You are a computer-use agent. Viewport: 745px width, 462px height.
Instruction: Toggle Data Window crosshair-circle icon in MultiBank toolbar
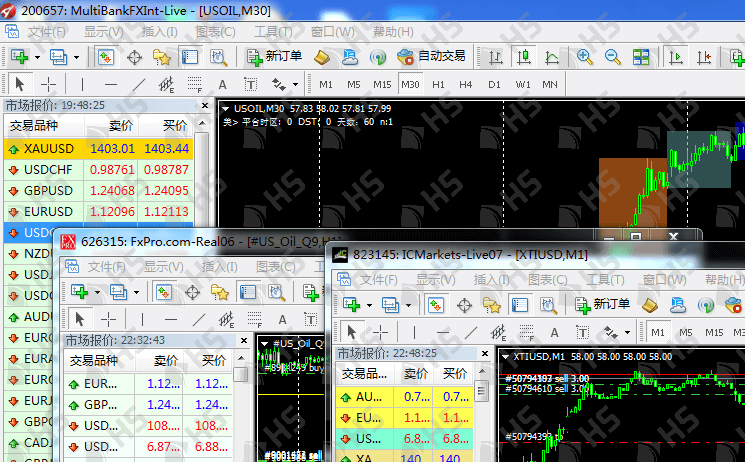click(x=134, y=58)
